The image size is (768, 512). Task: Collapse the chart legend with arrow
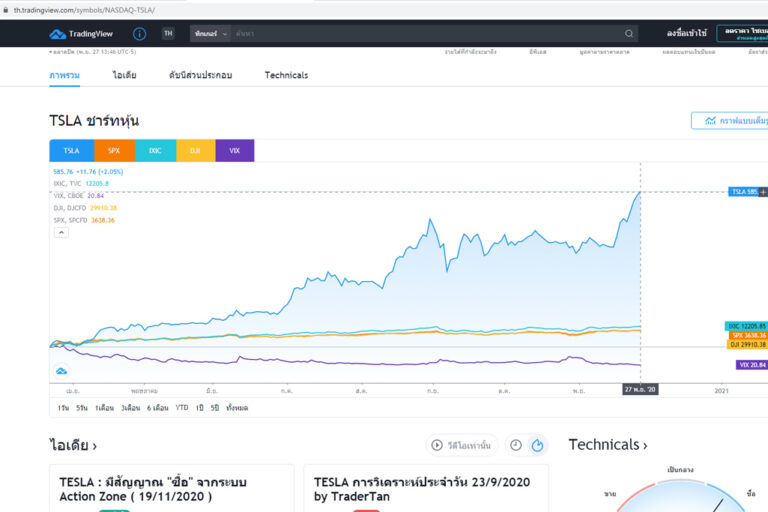coord(61,232)
